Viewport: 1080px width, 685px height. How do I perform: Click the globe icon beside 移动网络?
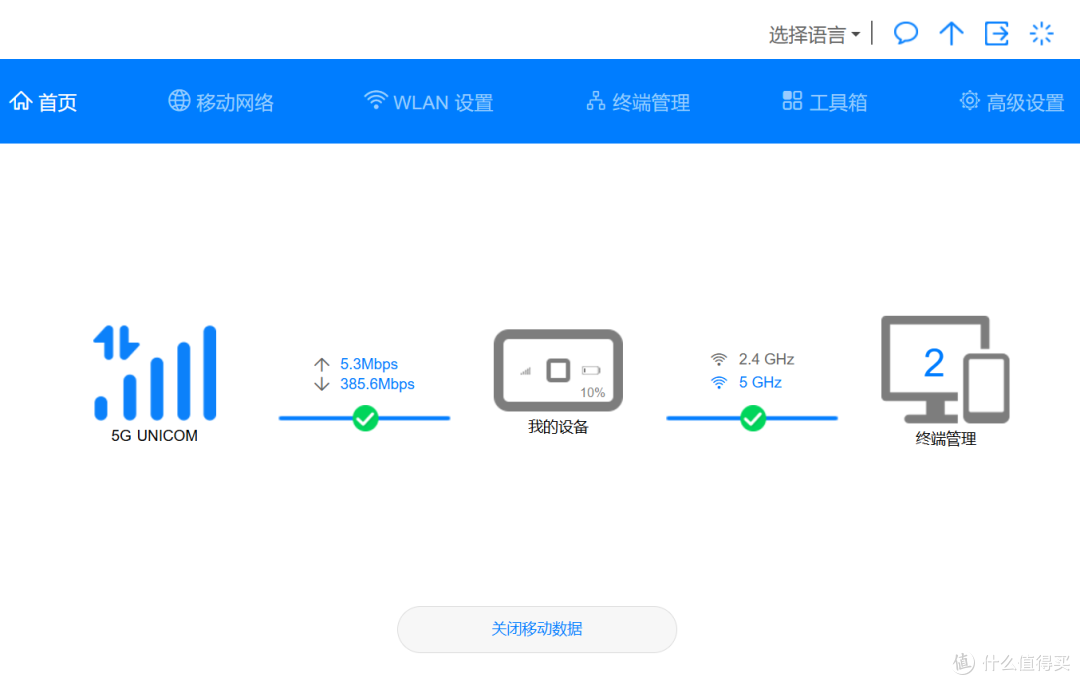click(179, 101)
